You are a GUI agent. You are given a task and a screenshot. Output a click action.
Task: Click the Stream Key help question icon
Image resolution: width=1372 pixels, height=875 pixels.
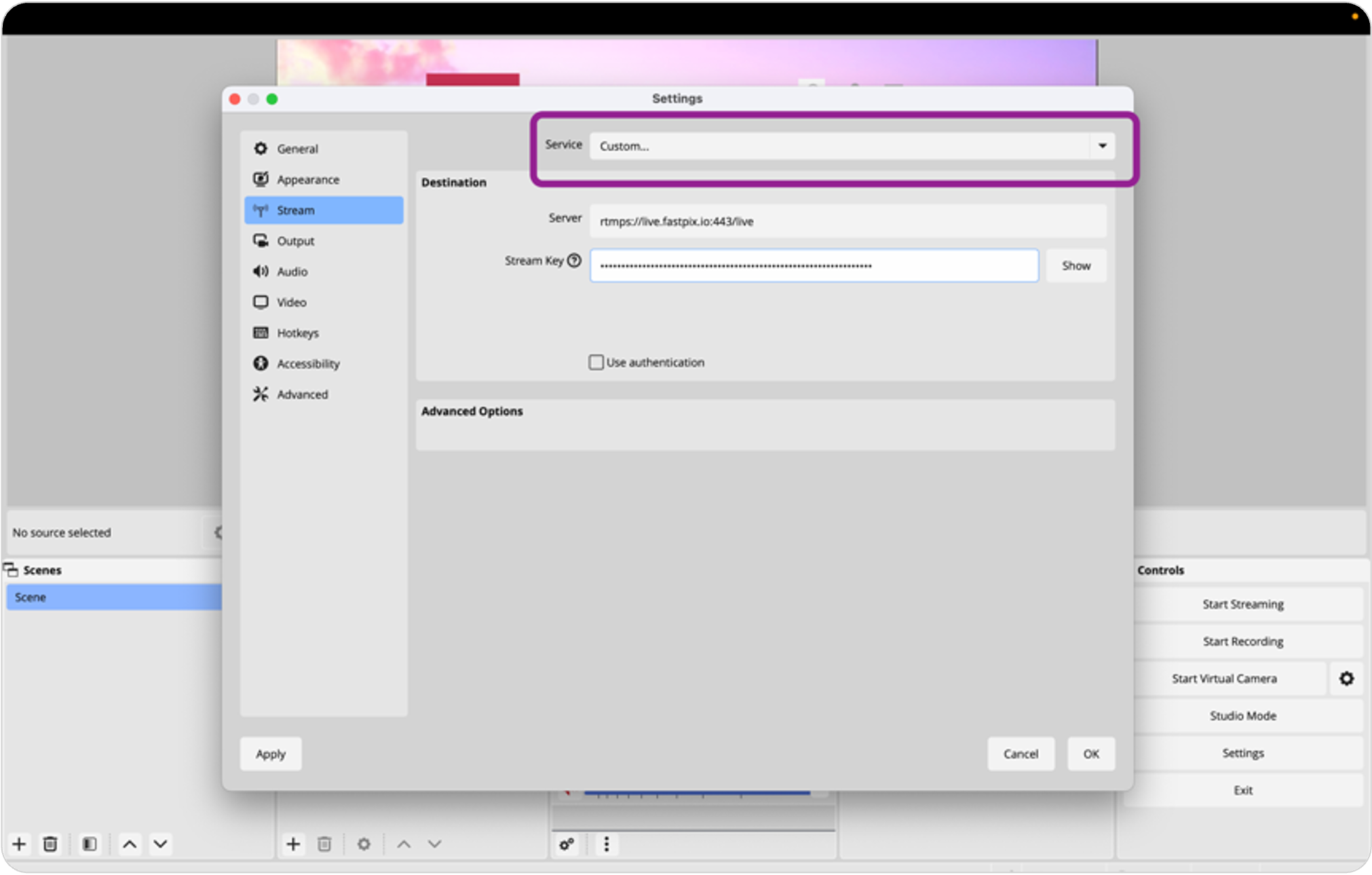point(574,261)
